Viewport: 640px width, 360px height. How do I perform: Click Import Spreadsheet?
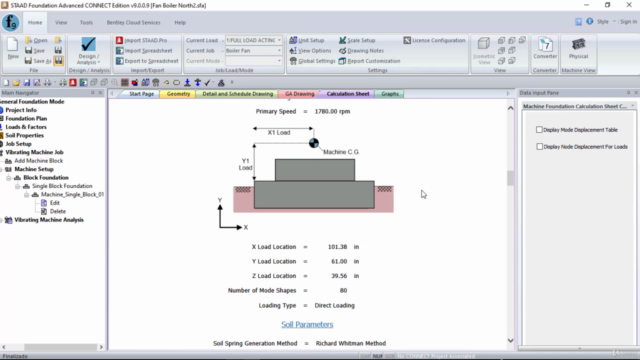click(144, 51)
